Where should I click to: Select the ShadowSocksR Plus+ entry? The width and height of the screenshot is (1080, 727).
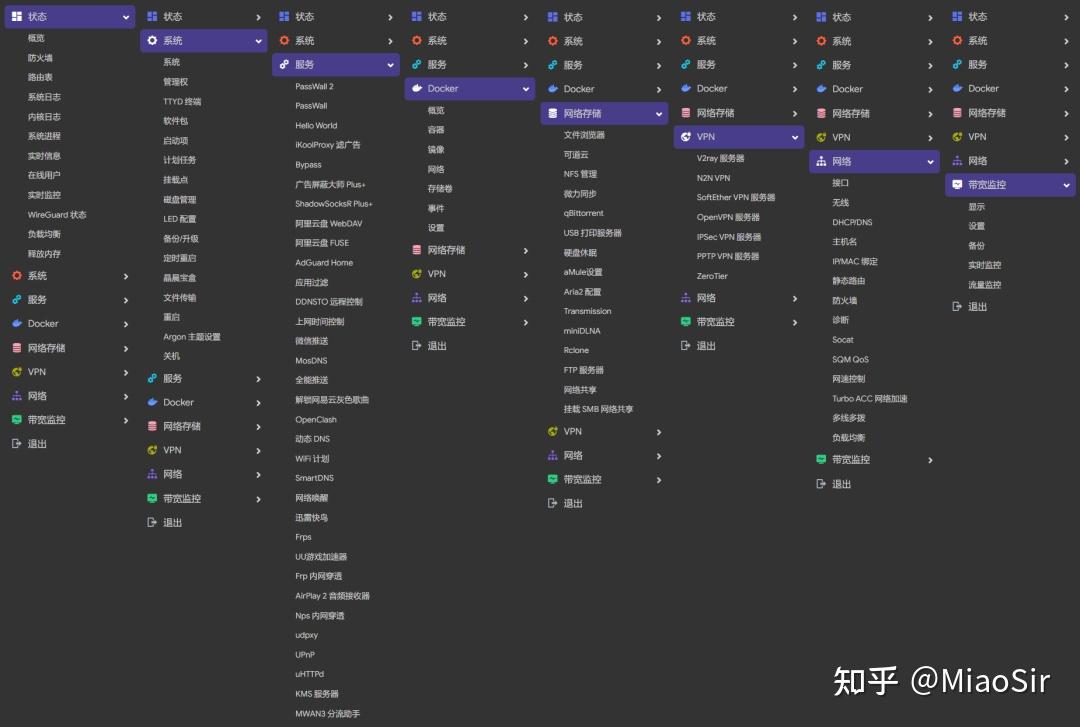(333, 203)
